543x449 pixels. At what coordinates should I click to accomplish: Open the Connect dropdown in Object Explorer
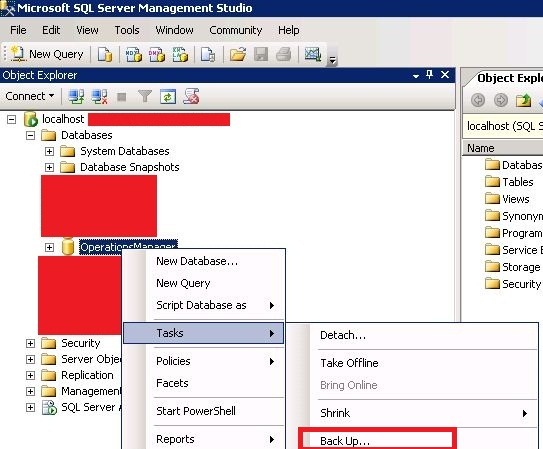coord(30,96)
